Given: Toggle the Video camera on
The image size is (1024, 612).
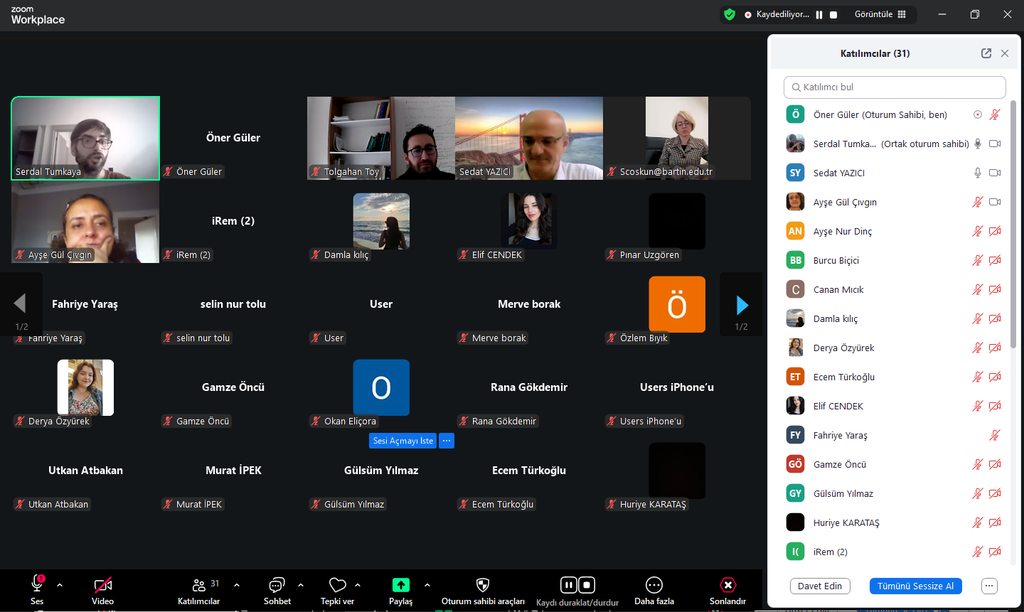Looking at the screenshot, I should (x=102, y=585).
